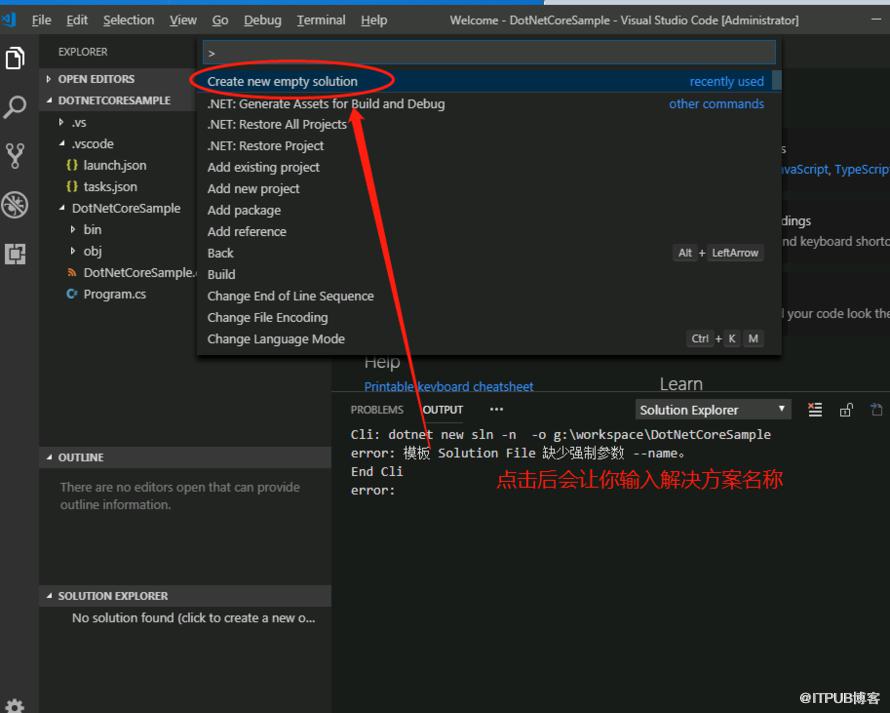Open Program.cs file
The image size is (890, 713).
pyautogui.click(x=115, y=294)
